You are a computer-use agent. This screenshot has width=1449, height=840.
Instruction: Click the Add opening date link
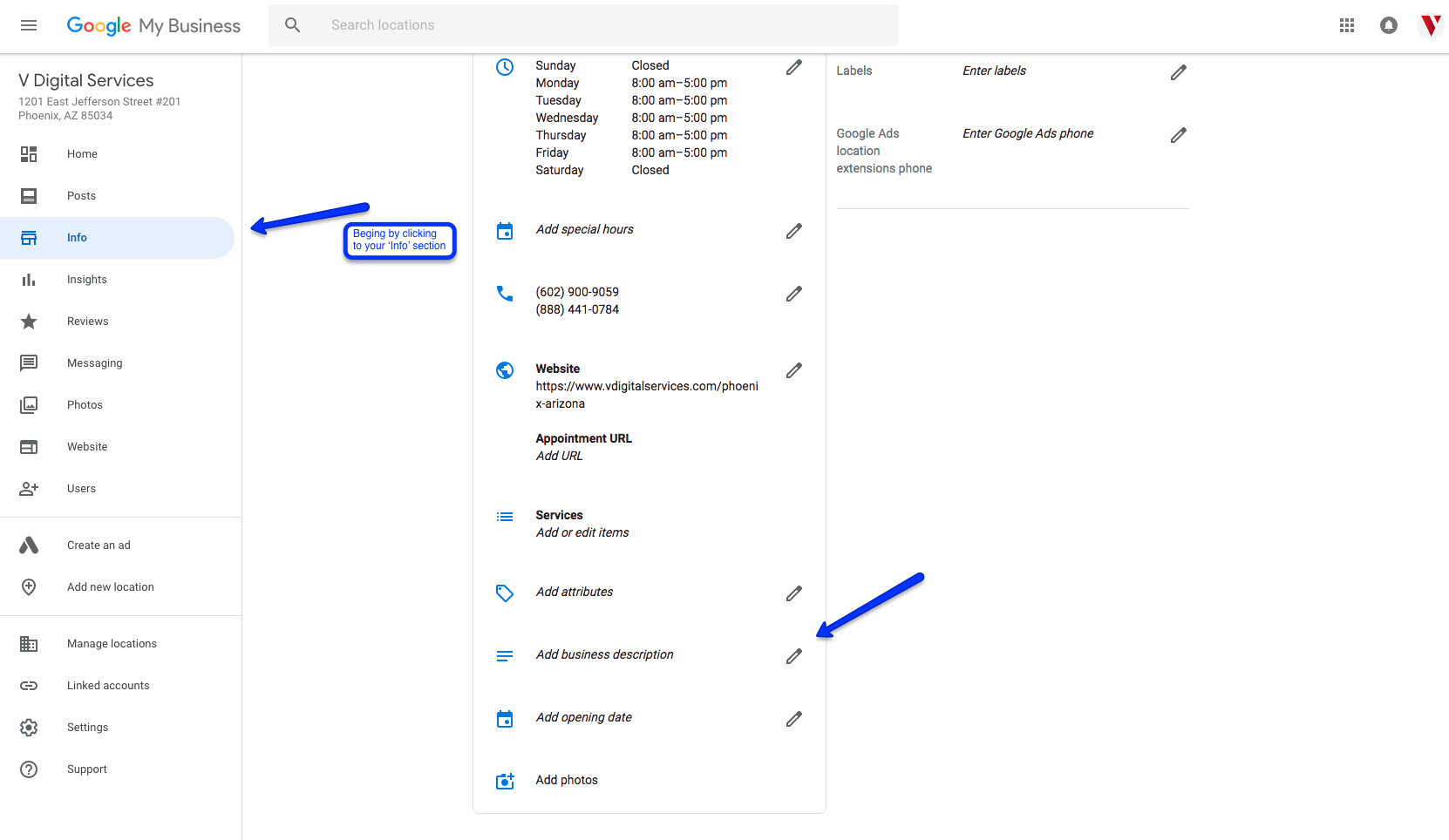pos(583,717)
